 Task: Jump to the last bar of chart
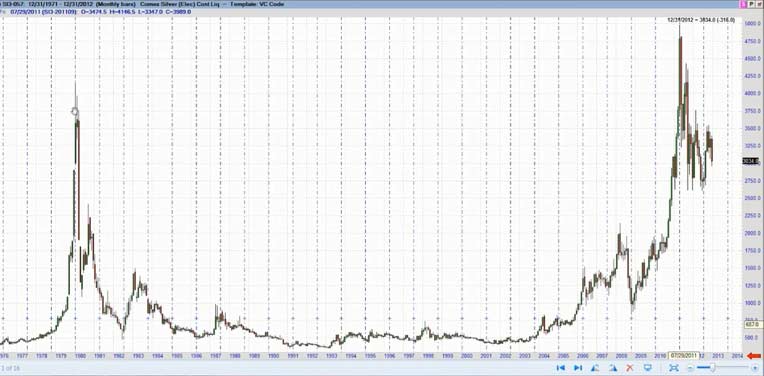pyautogui.click(x=578, y=368)
